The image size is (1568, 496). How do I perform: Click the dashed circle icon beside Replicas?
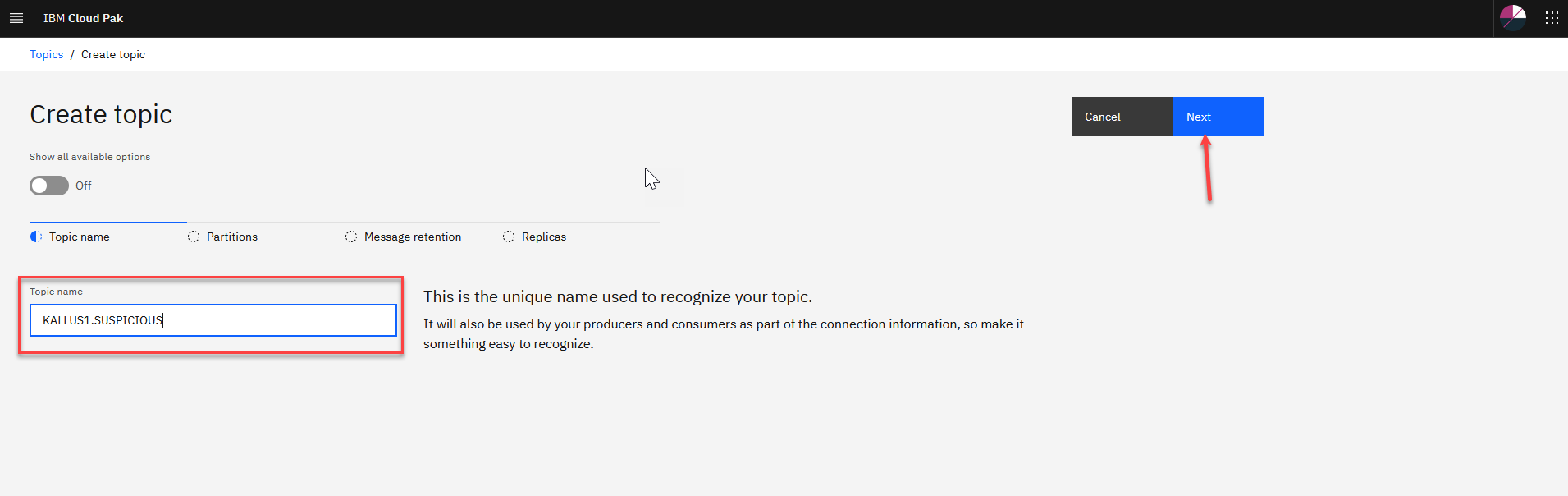[509, 237]
